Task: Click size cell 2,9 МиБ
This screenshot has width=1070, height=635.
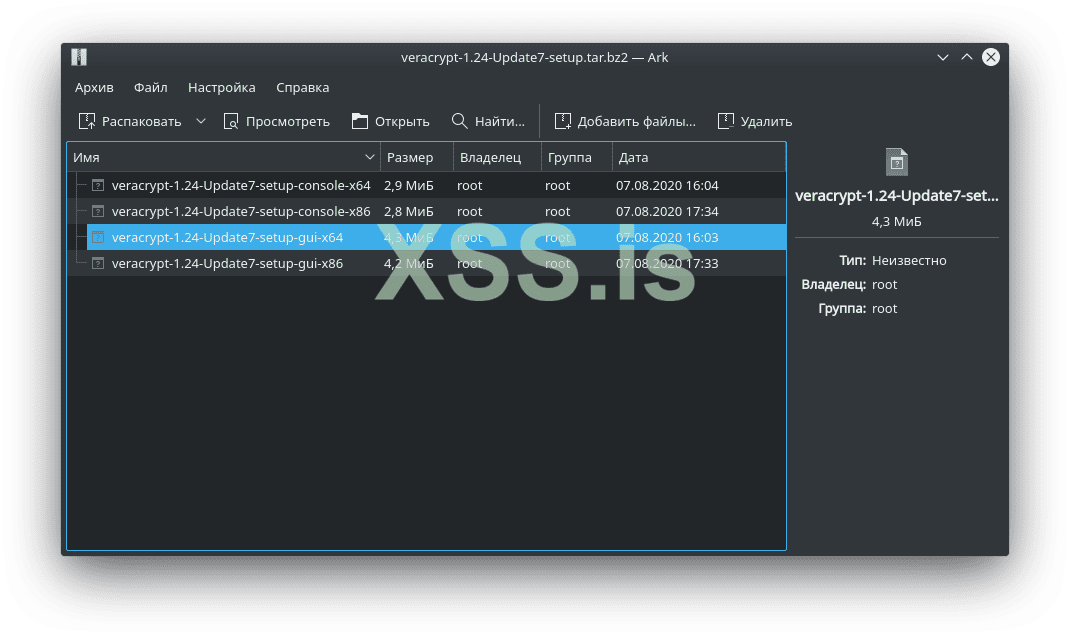Action: 408,186
